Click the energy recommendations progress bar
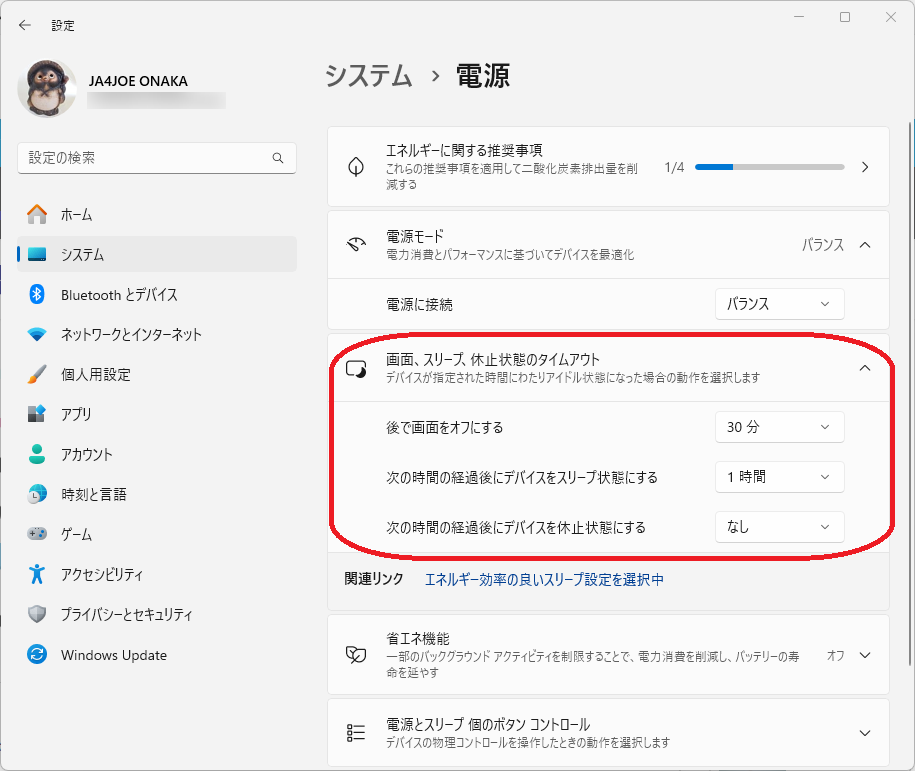The image size is (915, 771). pyautogui.click(x=770, y=167)
